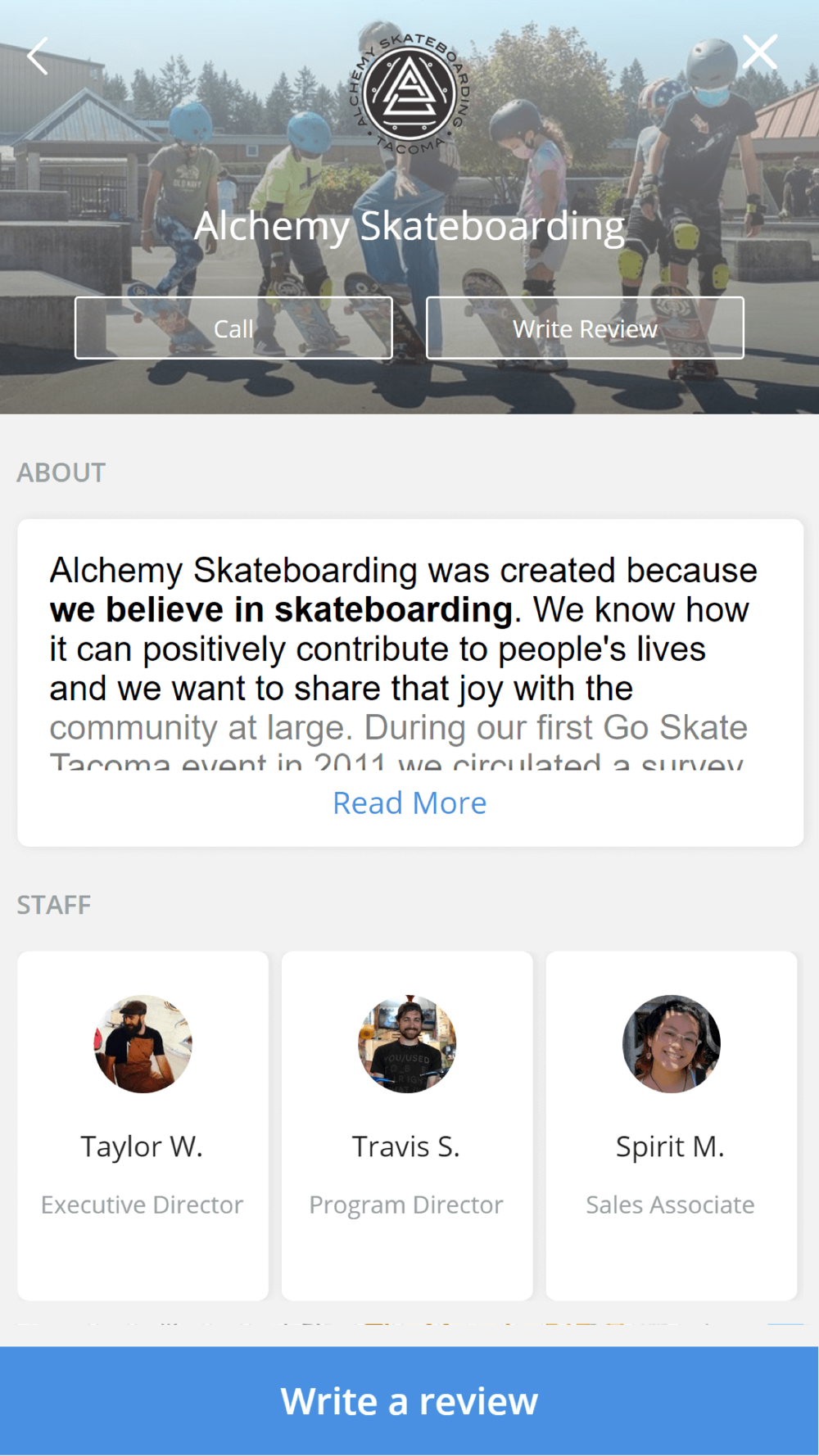Expand the about text with Read More

pos(409,803)
